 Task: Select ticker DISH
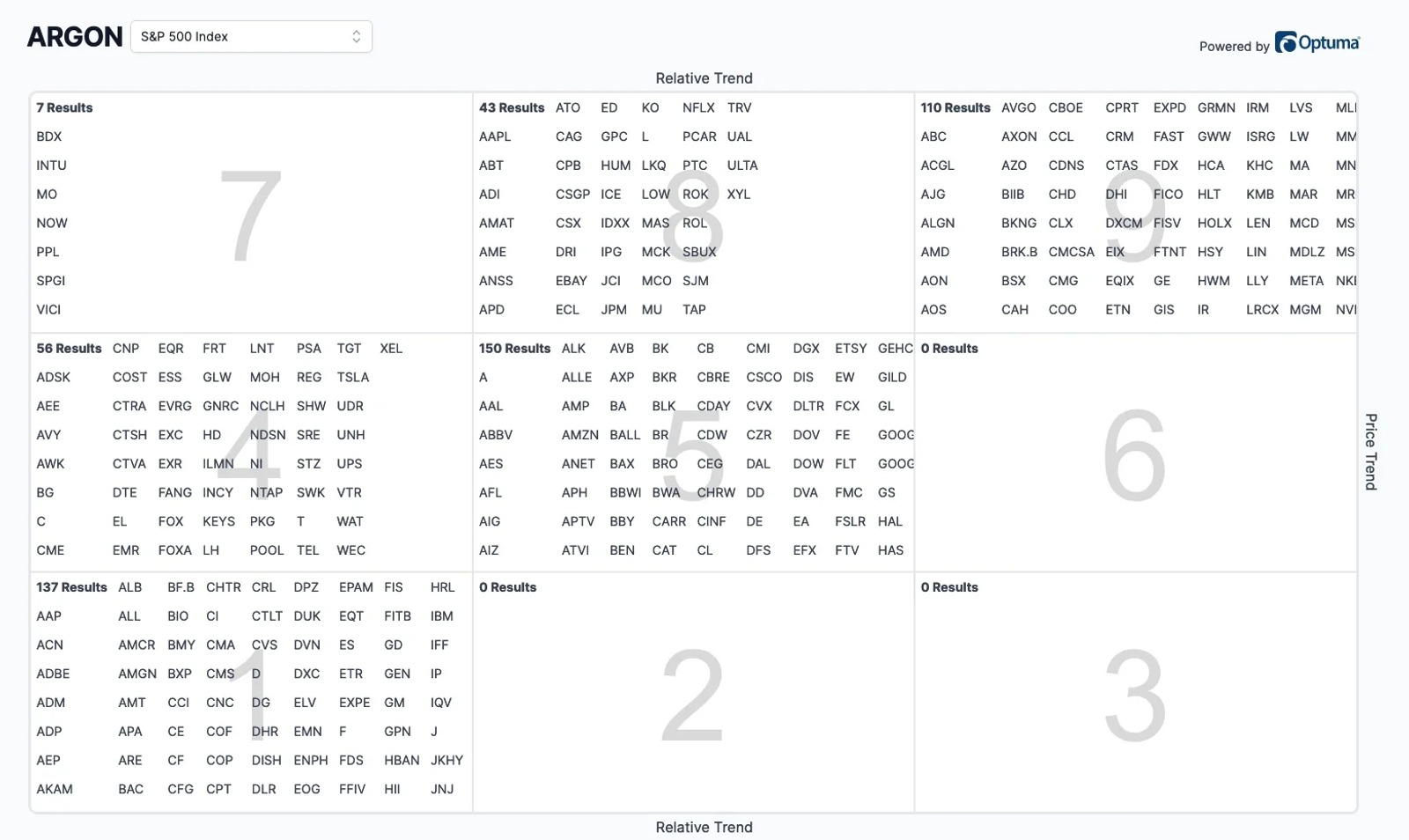(x=267, y=761)
